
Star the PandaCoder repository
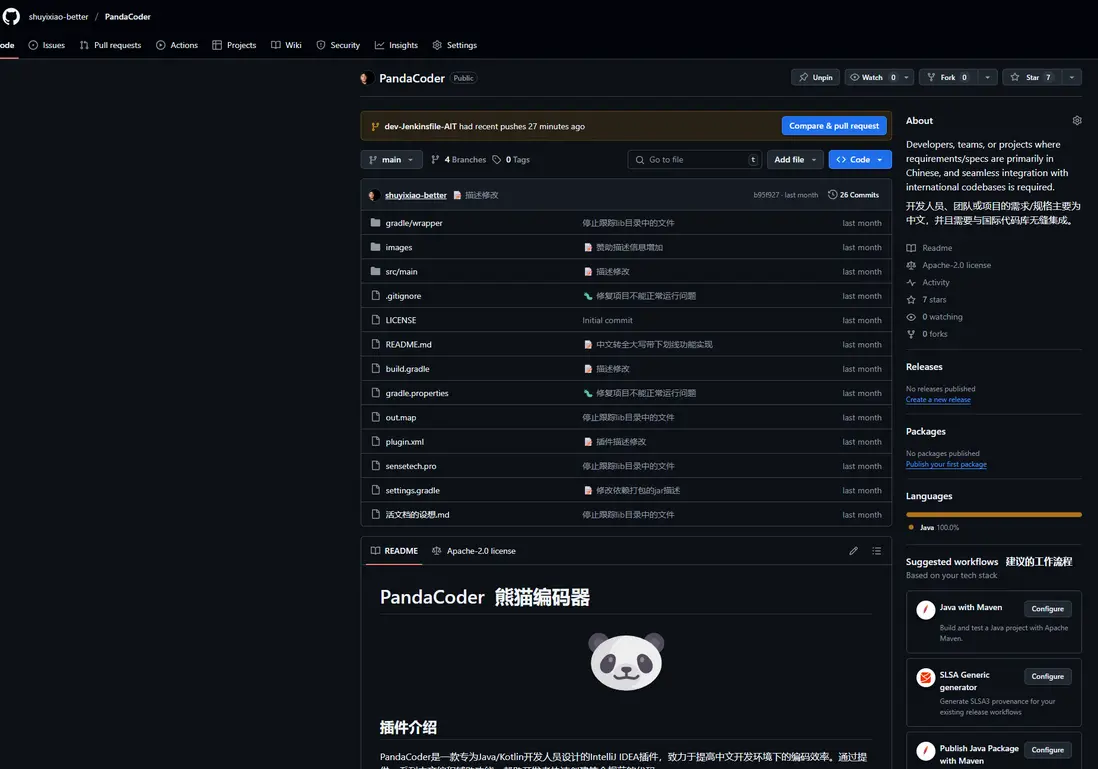[1032, 77]
